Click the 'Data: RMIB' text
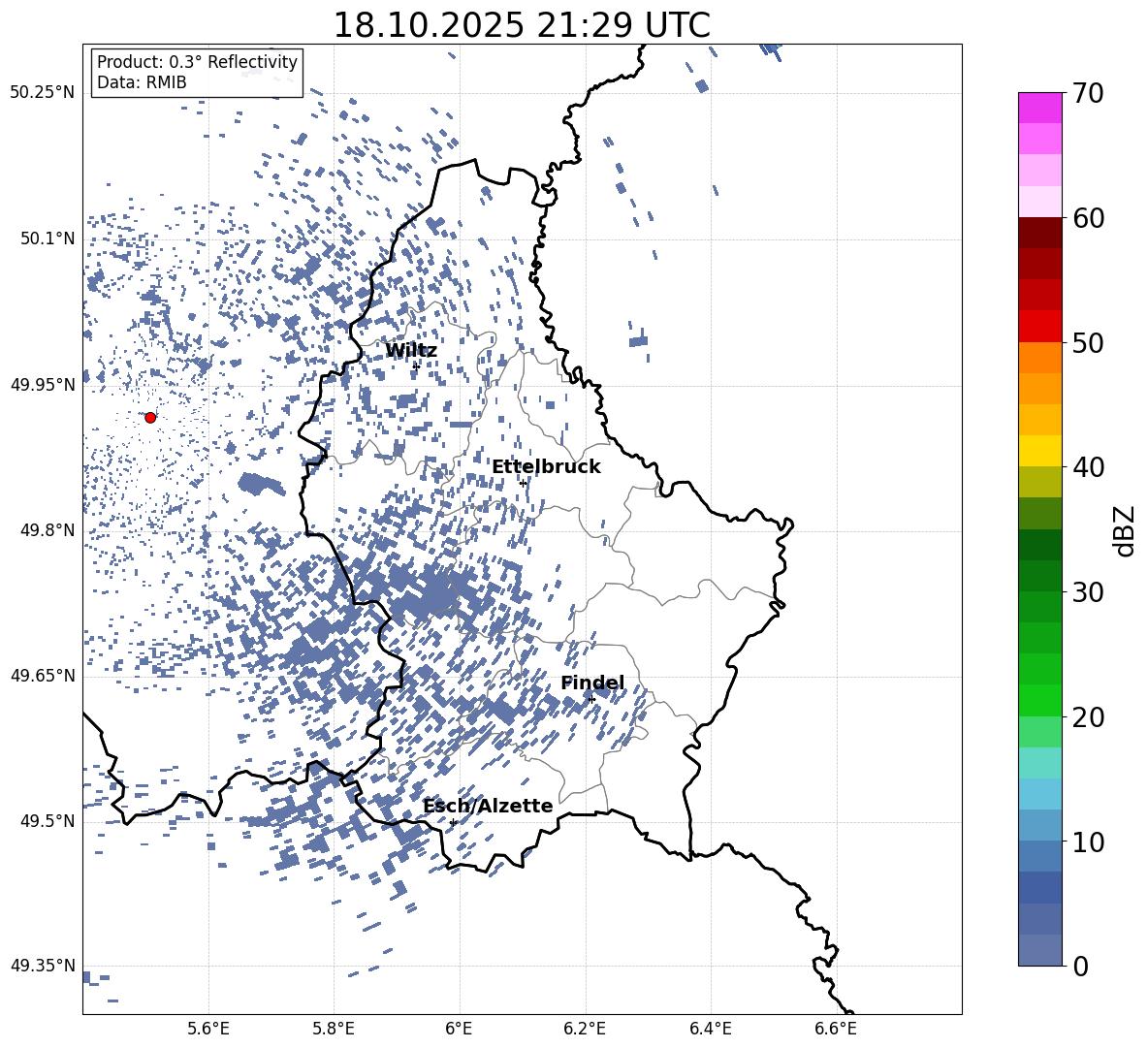 point(142,82)
